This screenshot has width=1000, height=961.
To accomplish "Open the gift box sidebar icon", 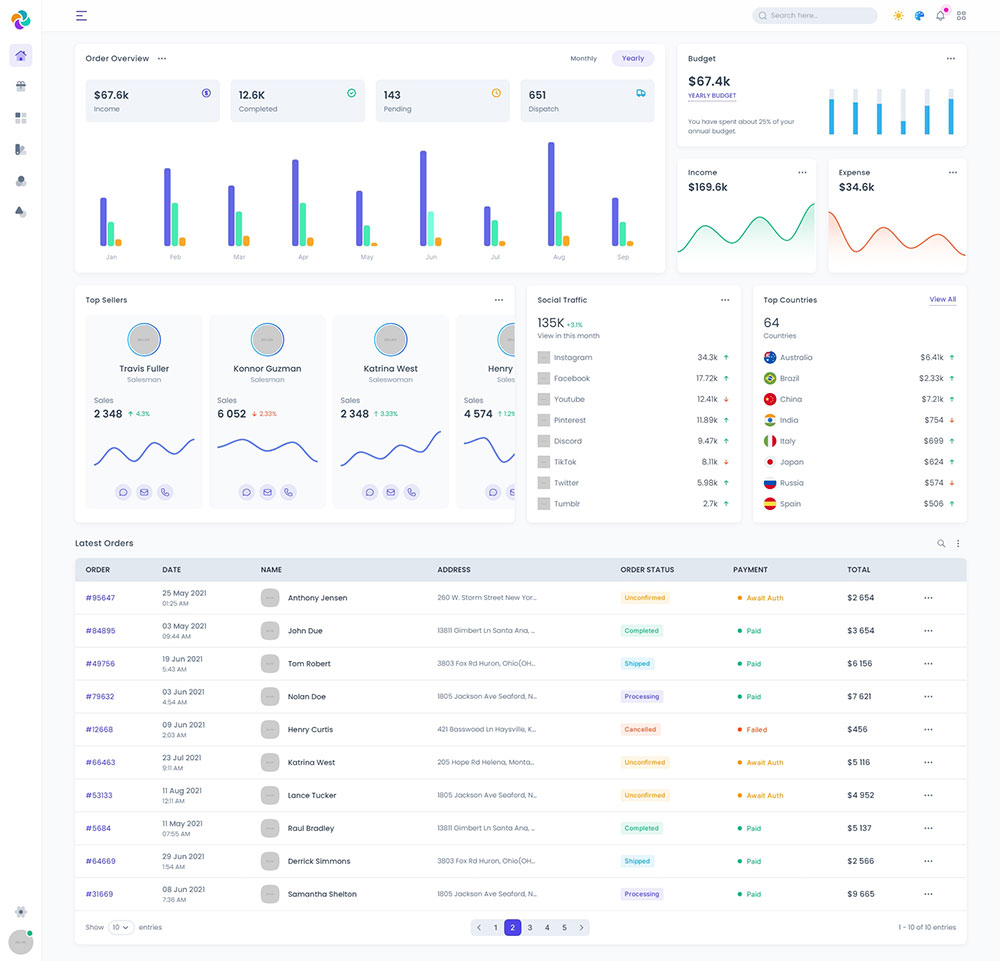I will coord(21,87).
